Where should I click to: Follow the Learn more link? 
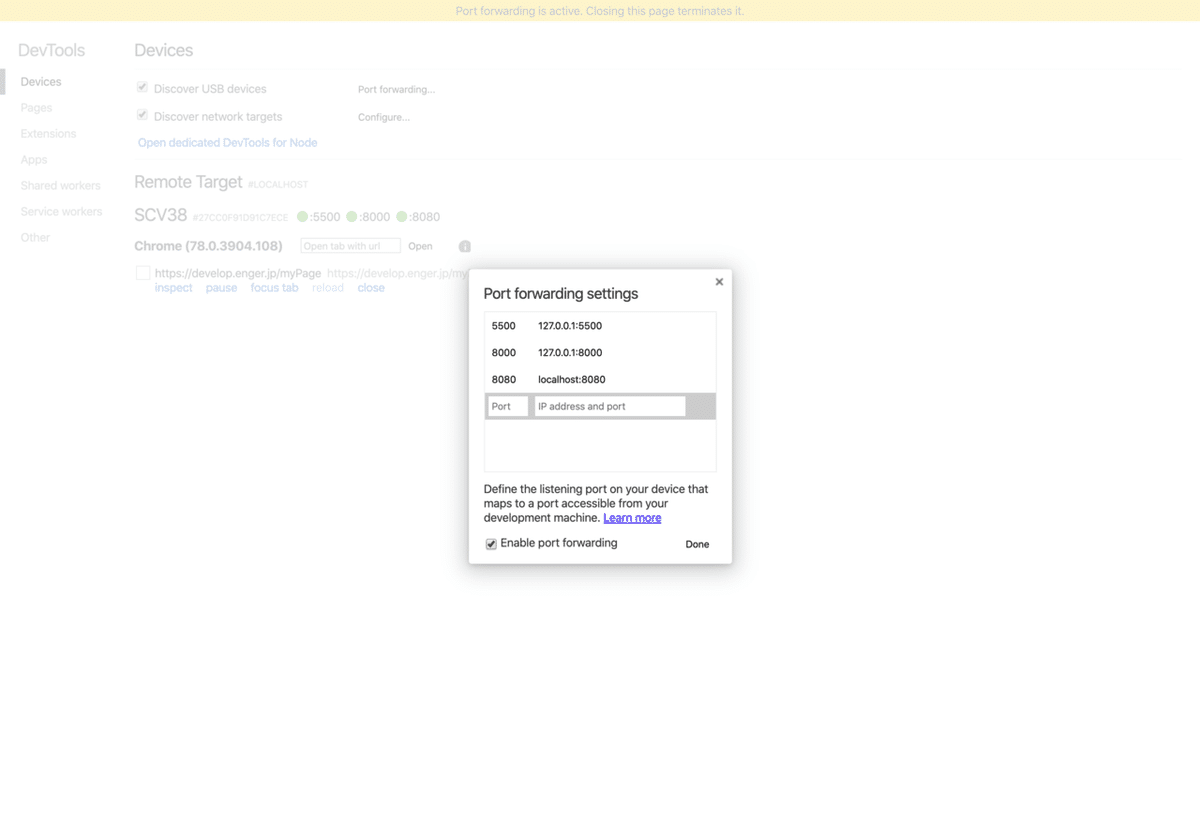(x=632, y=518)
